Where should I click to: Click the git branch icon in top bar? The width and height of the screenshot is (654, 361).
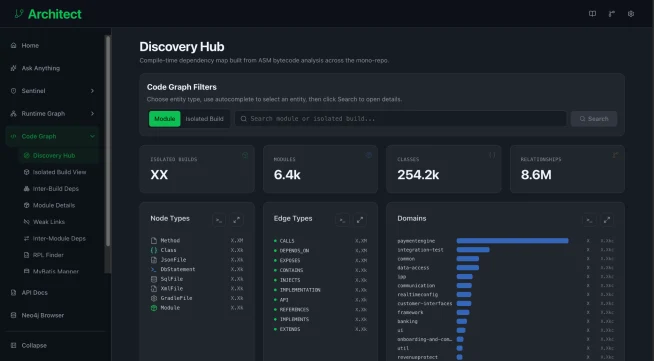(x=611, y=14)
